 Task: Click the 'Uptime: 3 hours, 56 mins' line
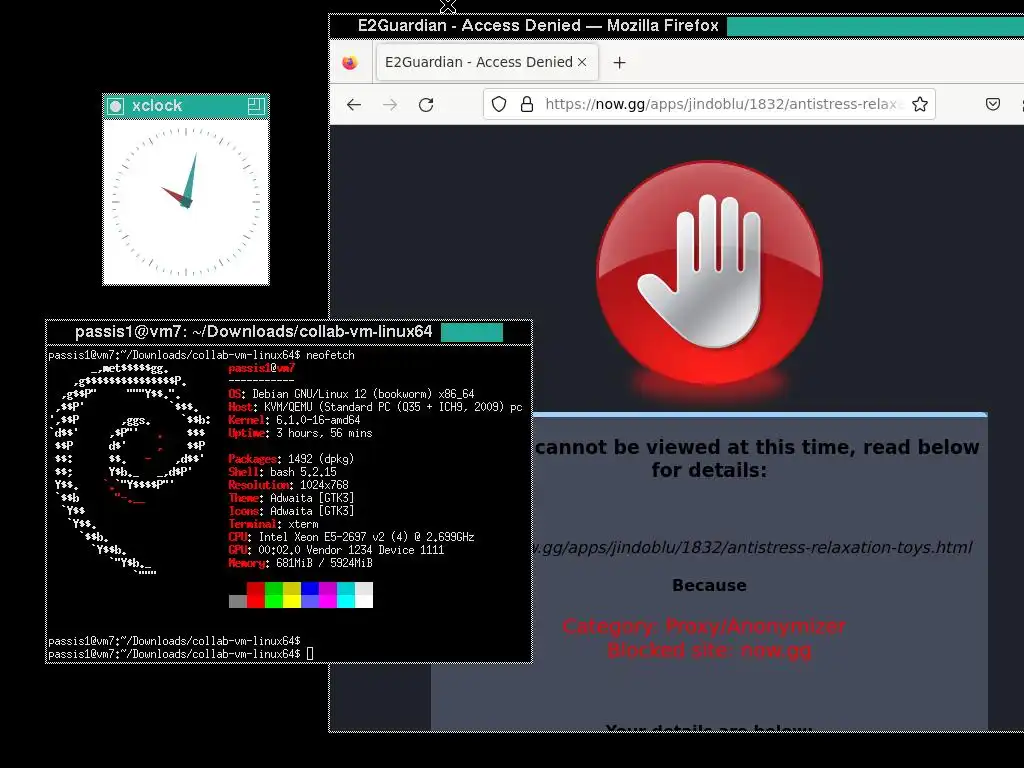click(300, 433)
